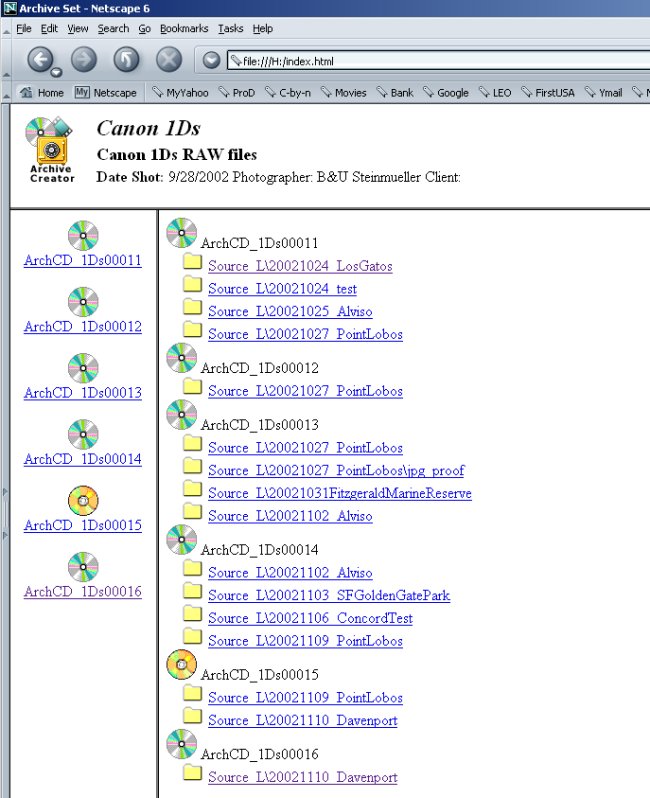Click CD icon above sidebar ArchCD_1Ds00013 link

coord(83,368)
